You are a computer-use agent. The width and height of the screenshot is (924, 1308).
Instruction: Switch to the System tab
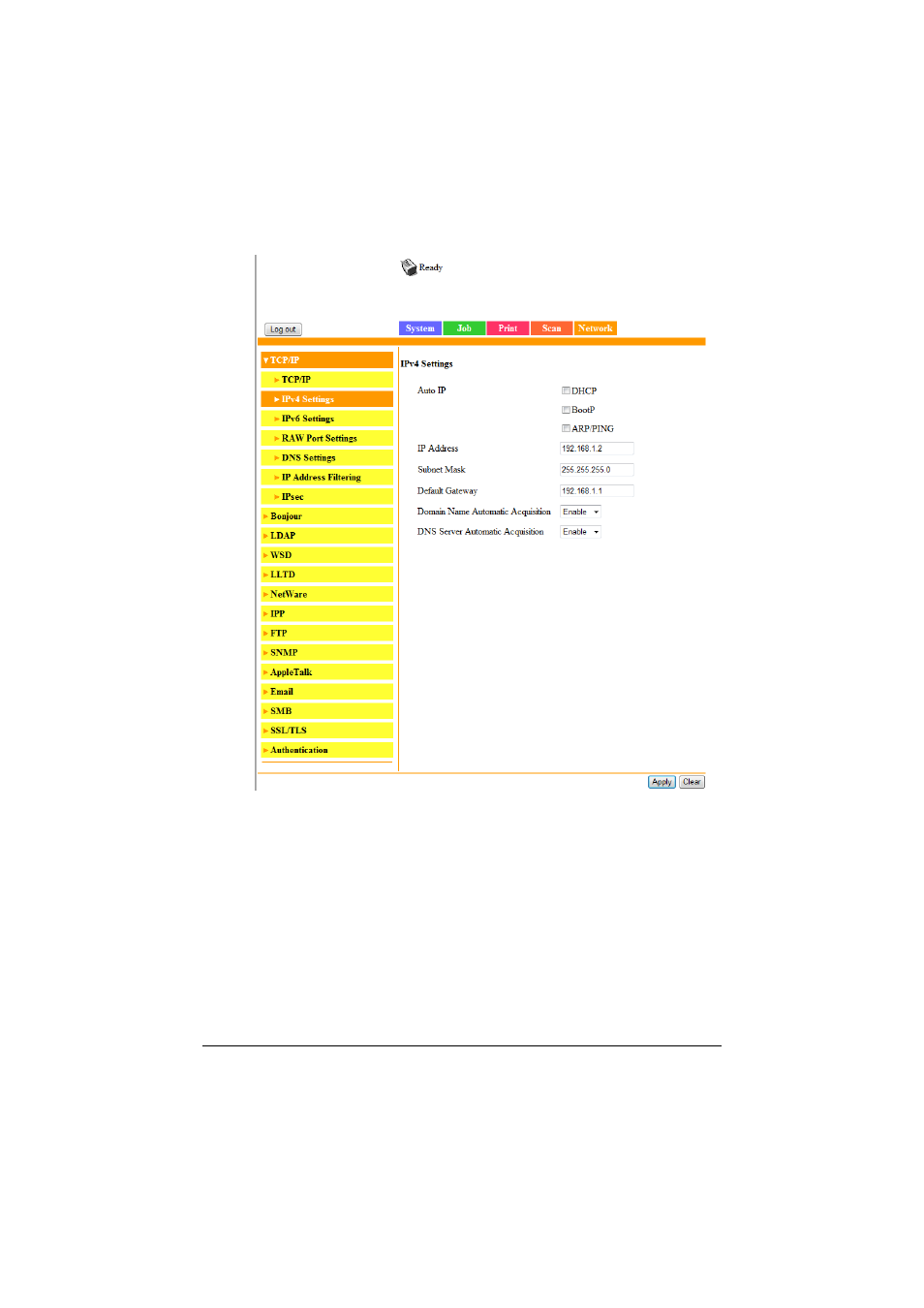coord(420,328)
